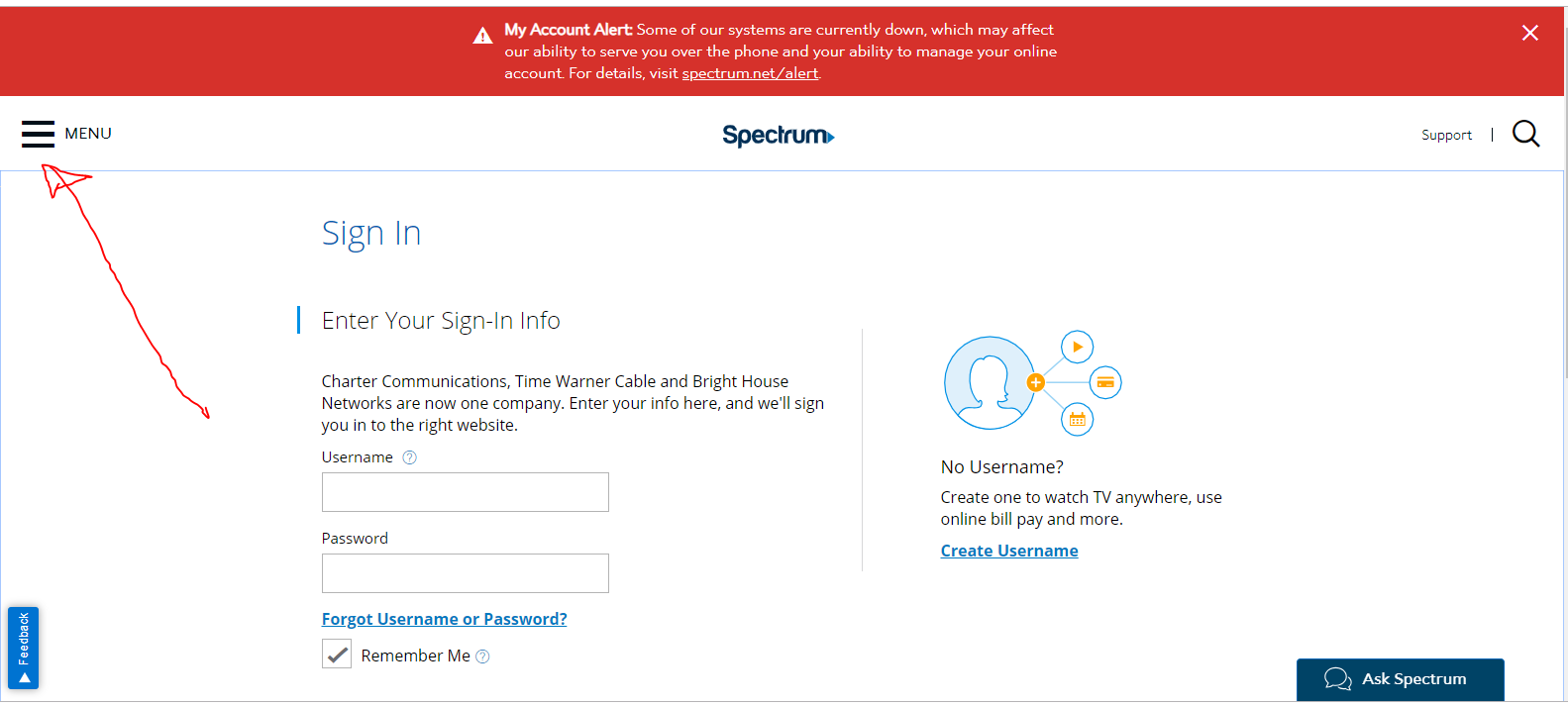Screen dimensions: 1568x707
Task: Open the Support menu item
Action: pyautogui.click(x=1446, y=134)
